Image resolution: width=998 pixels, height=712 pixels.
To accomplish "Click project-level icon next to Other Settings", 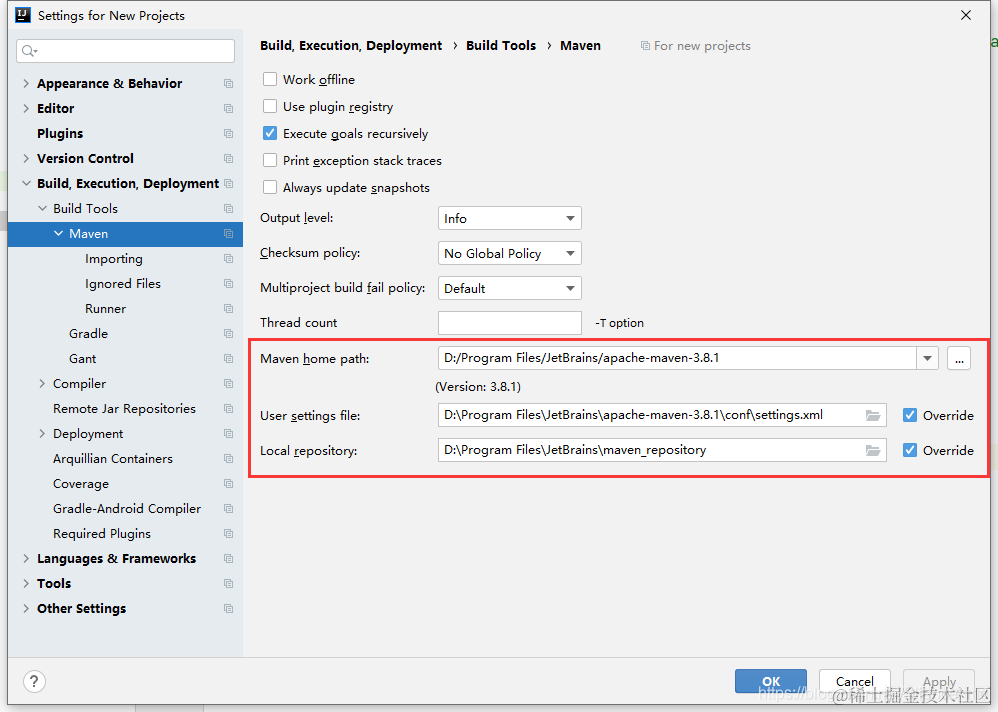I will point(228,609).
